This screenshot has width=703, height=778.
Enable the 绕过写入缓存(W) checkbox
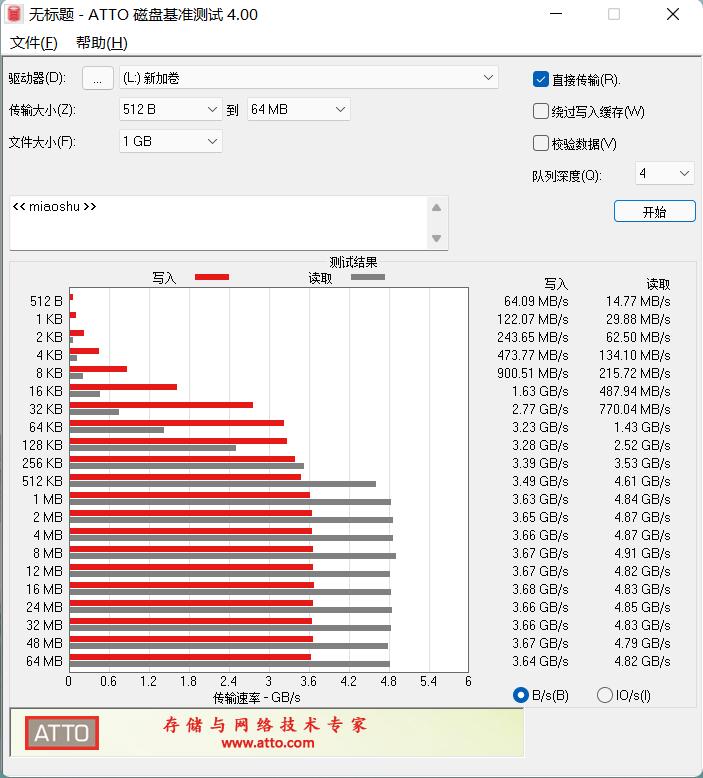[540, 111]
